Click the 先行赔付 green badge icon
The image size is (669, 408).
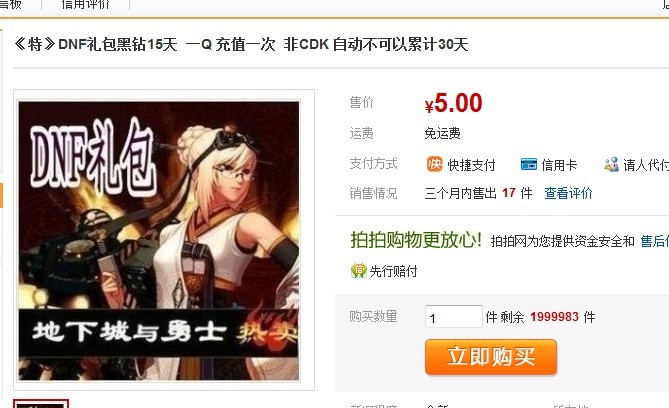[x=358, y=271]
